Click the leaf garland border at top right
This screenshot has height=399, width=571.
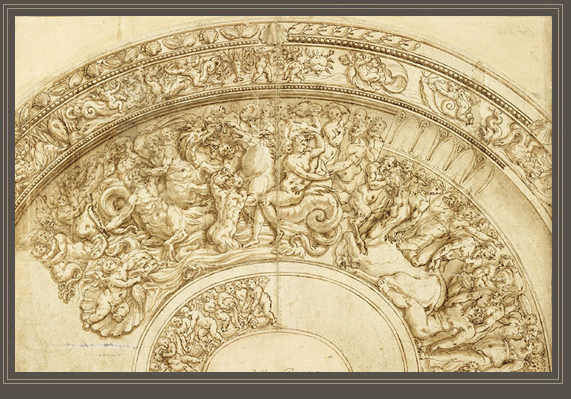click(x=353, y=35)
